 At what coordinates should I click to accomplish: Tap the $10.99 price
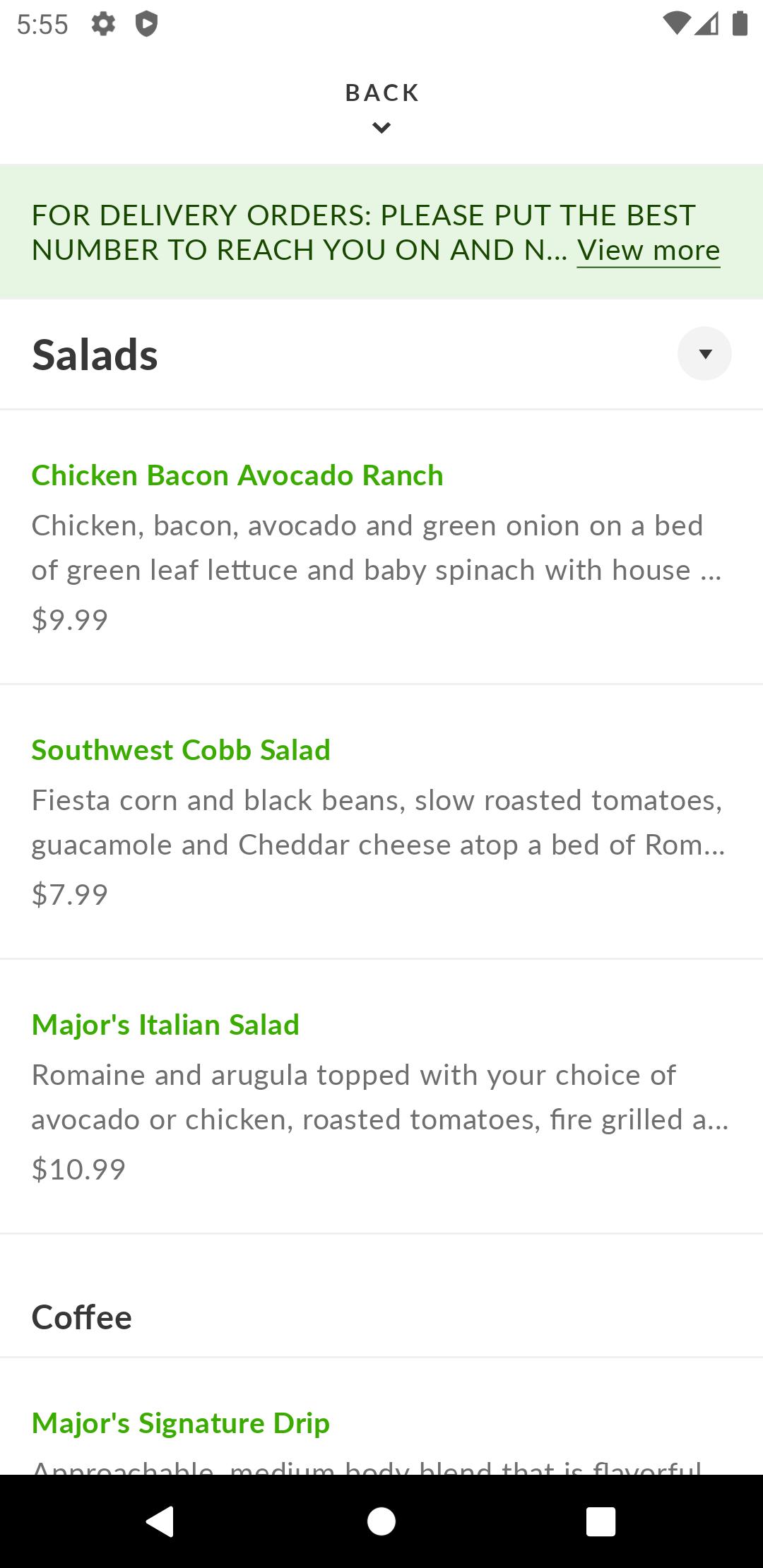point(78,1170)
